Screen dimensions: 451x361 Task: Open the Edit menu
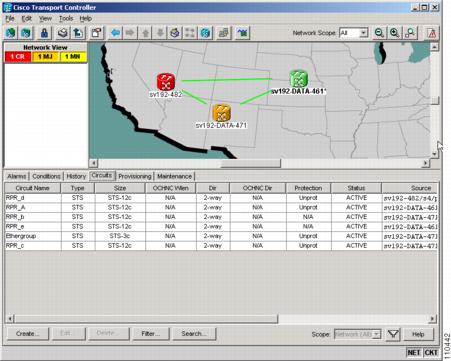pos(27,18)
